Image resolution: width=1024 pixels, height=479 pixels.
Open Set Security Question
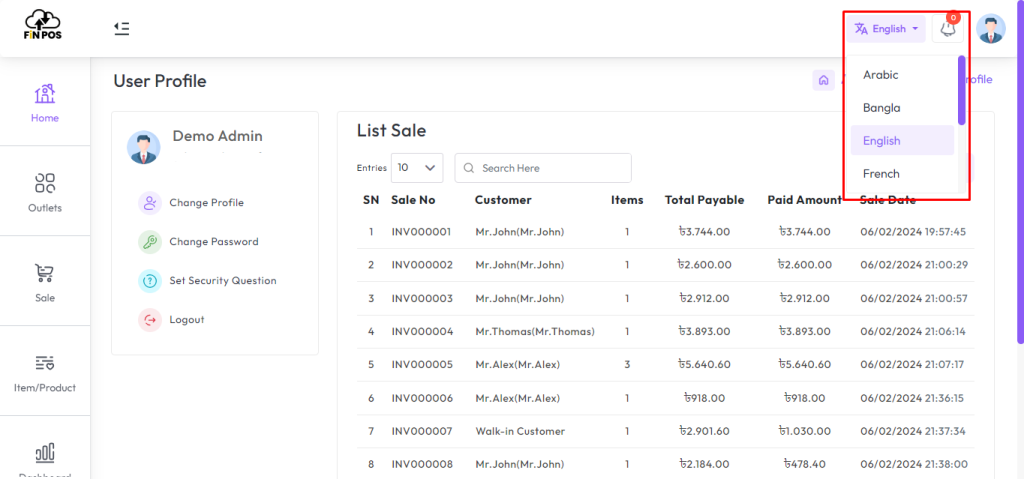tap(222, 281)
